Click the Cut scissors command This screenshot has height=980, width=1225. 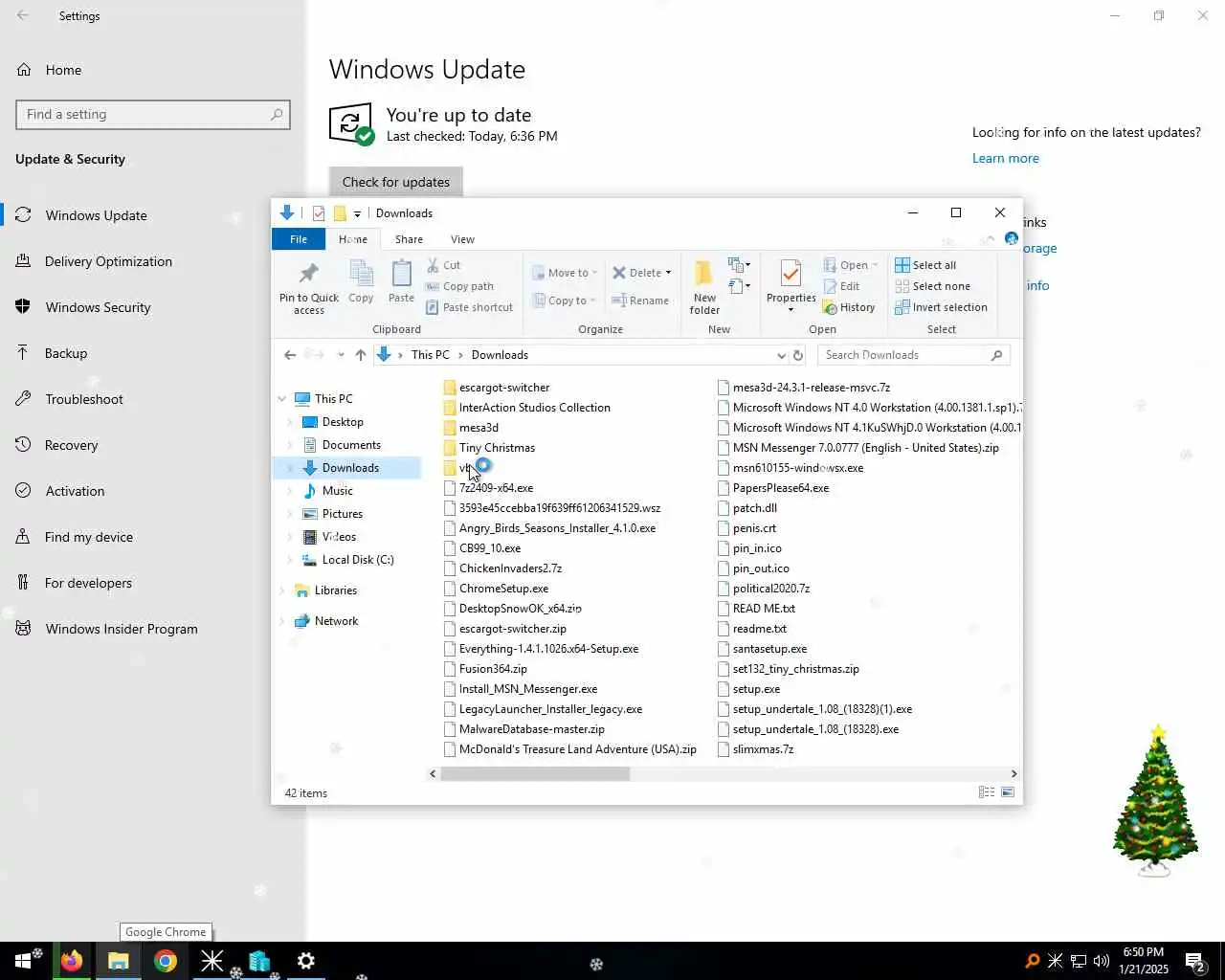(x=443, y=265)
